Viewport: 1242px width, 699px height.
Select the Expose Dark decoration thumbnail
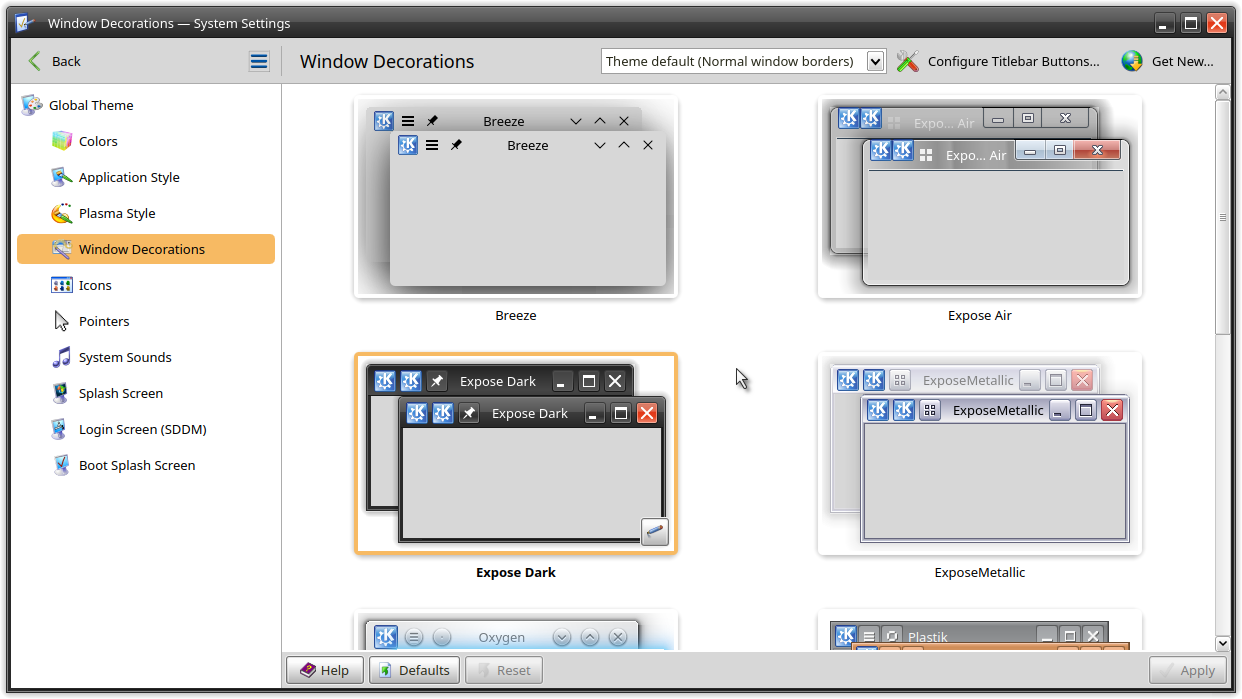[516, 453]
